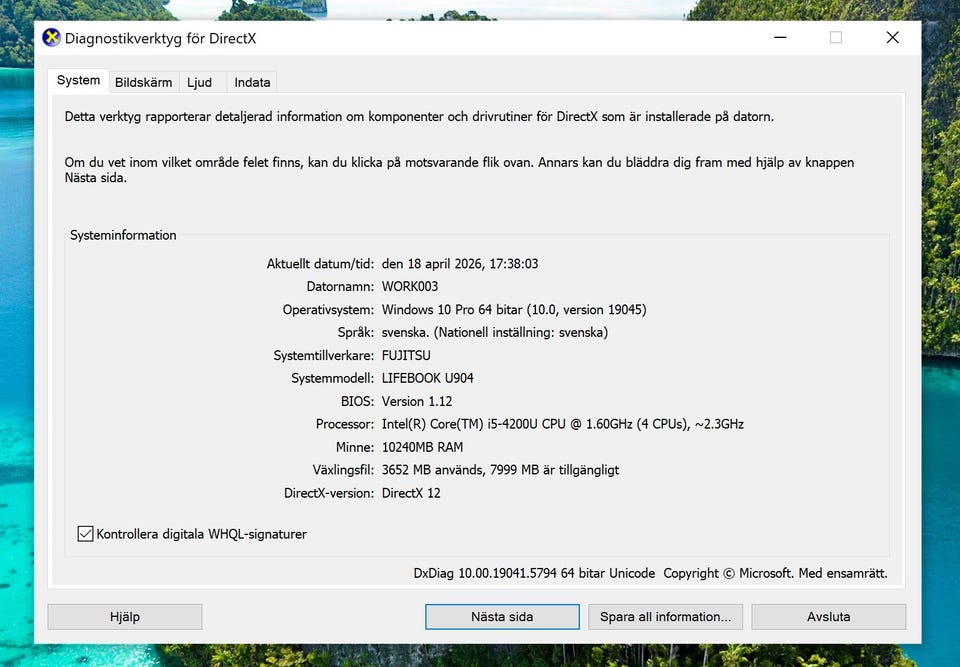Screen dimensions: 960x667
Task: Click the window title 'Diagnostikverktyg för DirectX'
Action: click(x=160, y=39)
